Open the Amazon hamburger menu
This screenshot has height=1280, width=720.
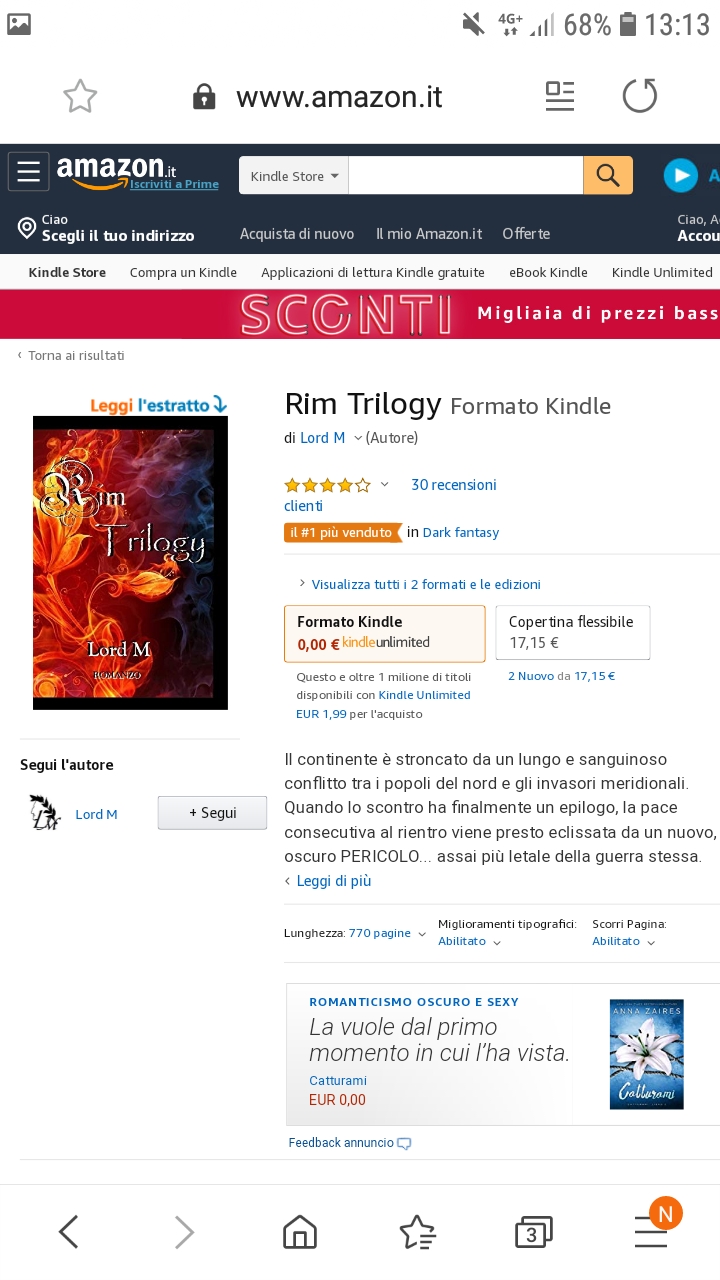pyautogui.click(x=28, y=172)
